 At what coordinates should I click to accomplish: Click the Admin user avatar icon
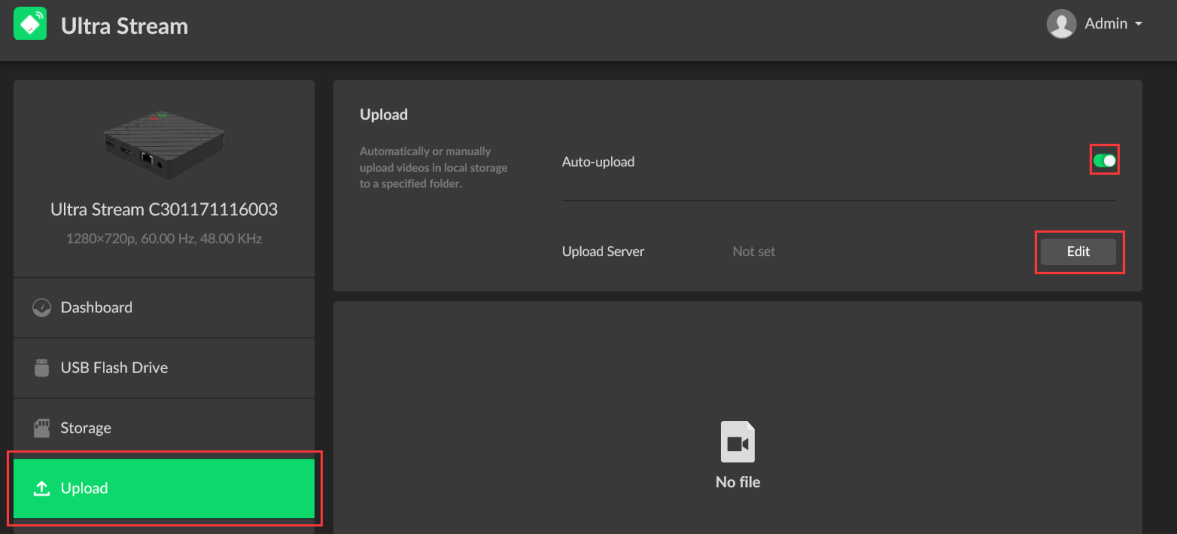tap(1061, 24)
